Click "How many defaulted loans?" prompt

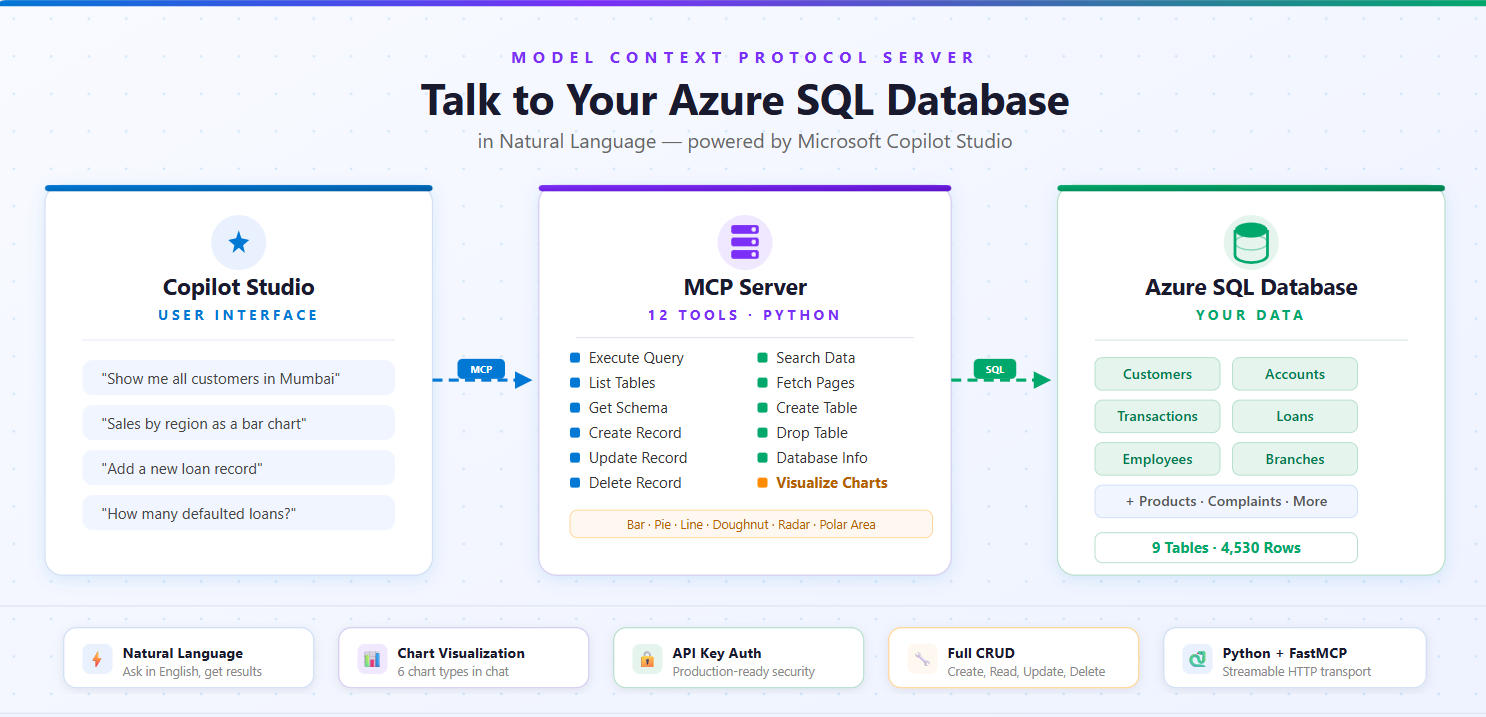point(238,513)
